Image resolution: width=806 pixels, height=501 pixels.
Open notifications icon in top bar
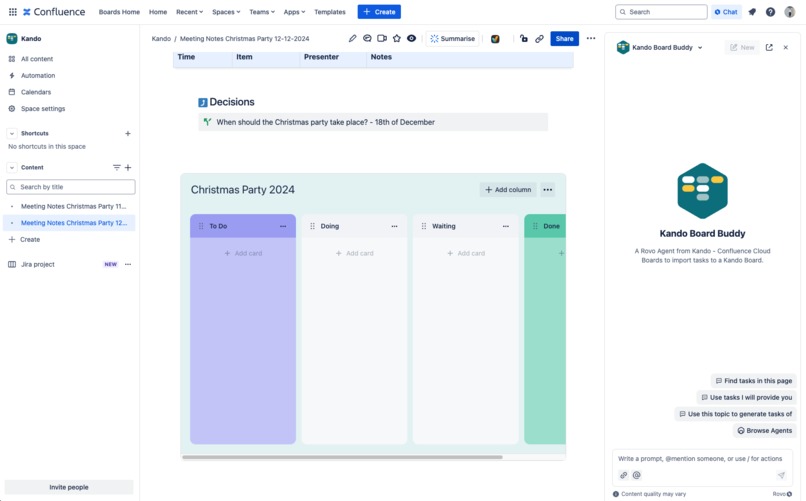(x=752, y=12)
